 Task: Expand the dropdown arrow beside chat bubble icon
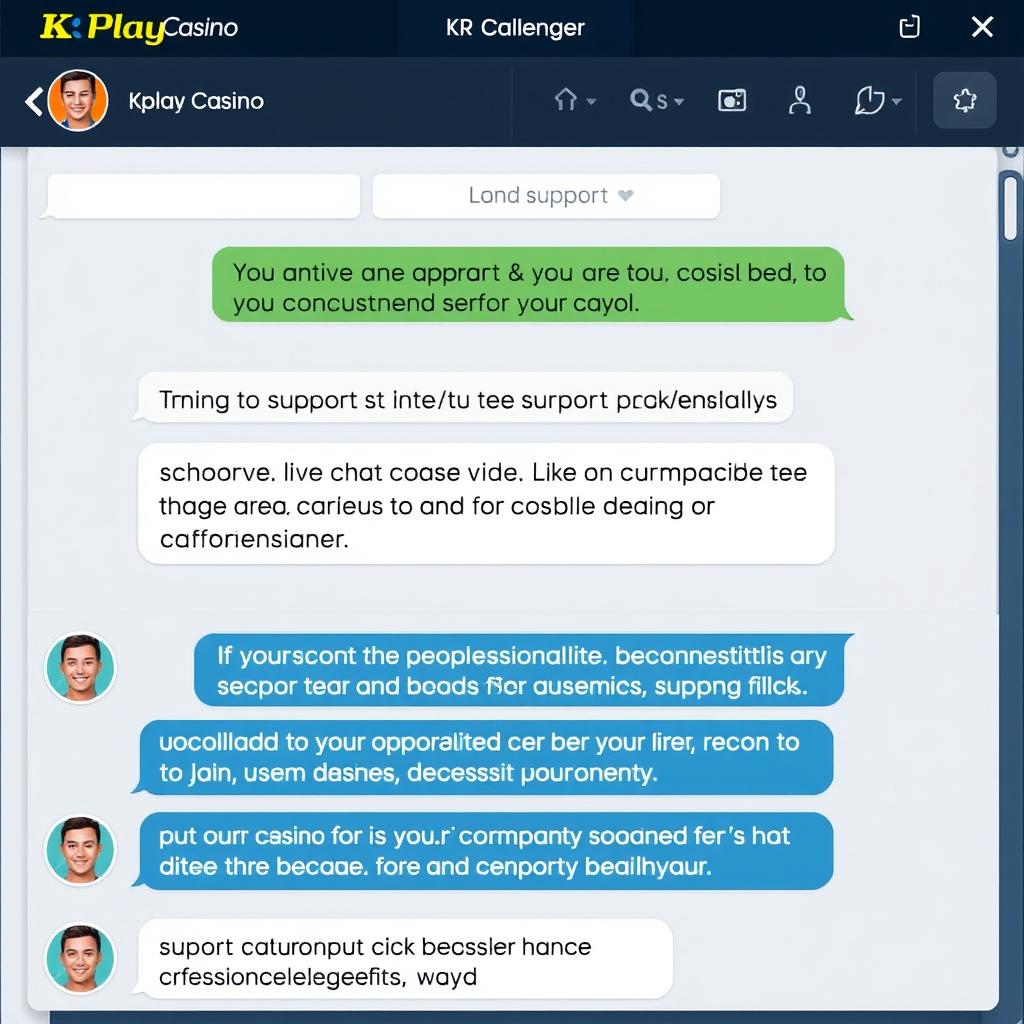897,102
